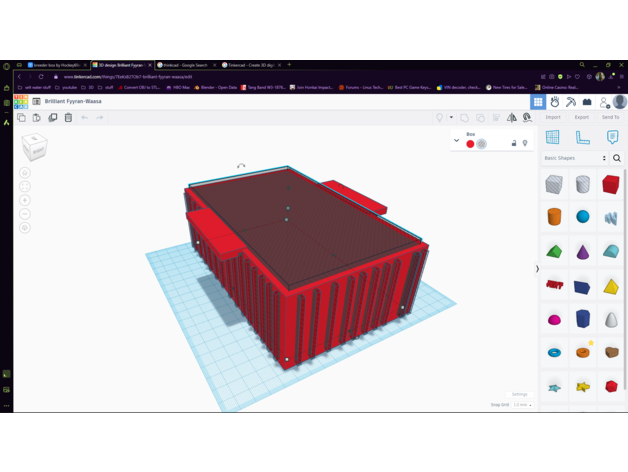Click the Zoom in plus icon
The height and width of the screenshot is (472, 628).
[25, 200]
